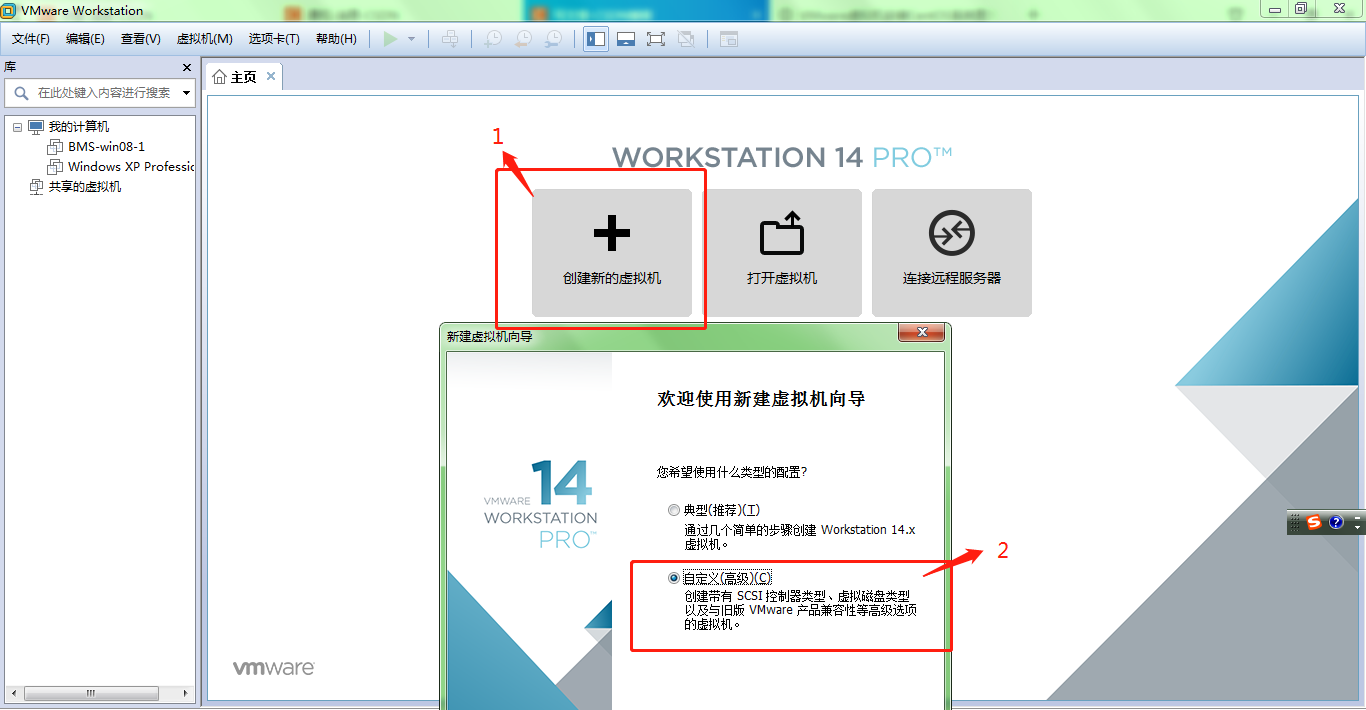Close the 库 library panel
Screen dimensions: 1366x710
[x=187, y=67]
